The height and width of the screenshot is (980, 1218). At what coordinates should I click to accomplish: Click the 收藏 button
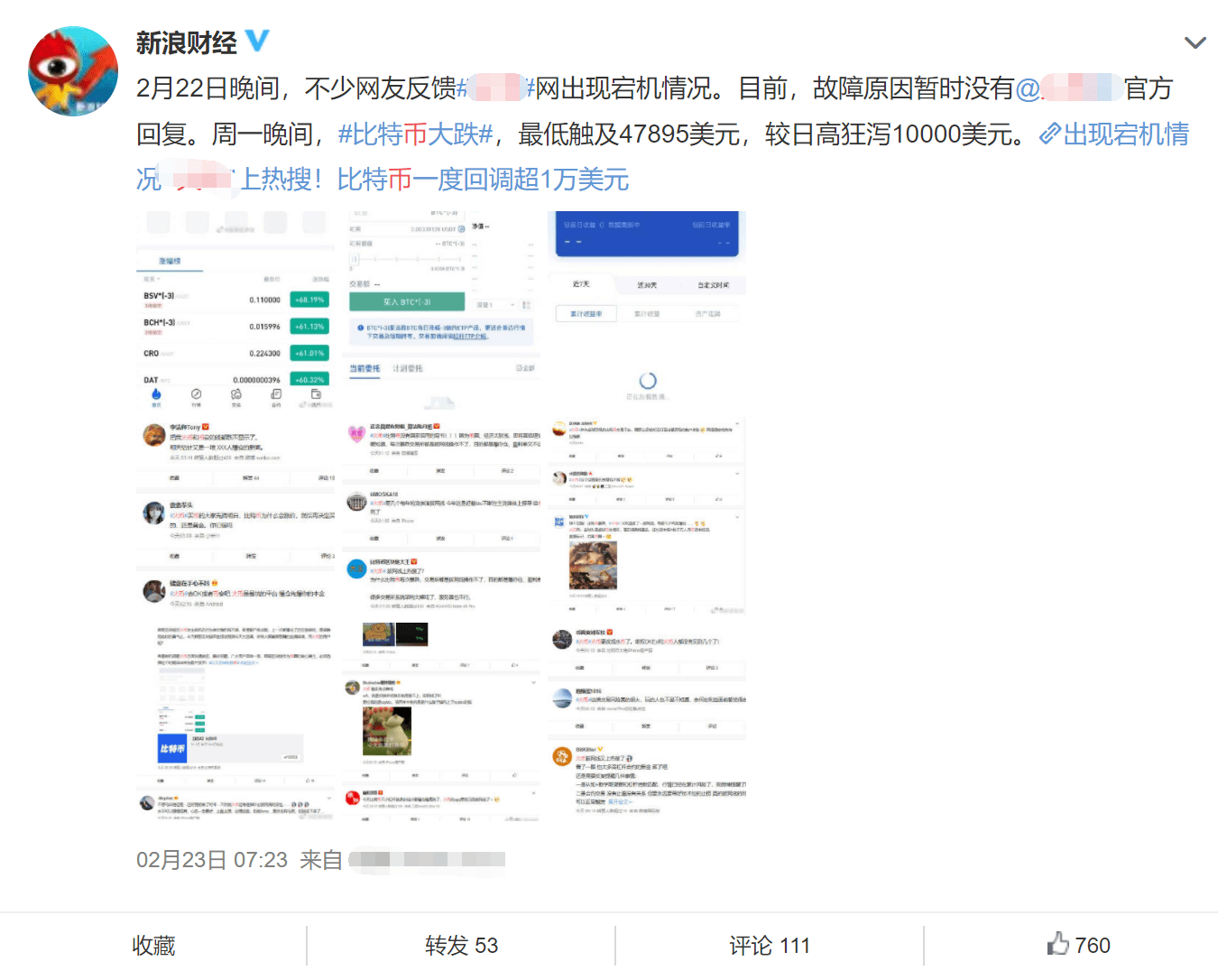point(153,946)
